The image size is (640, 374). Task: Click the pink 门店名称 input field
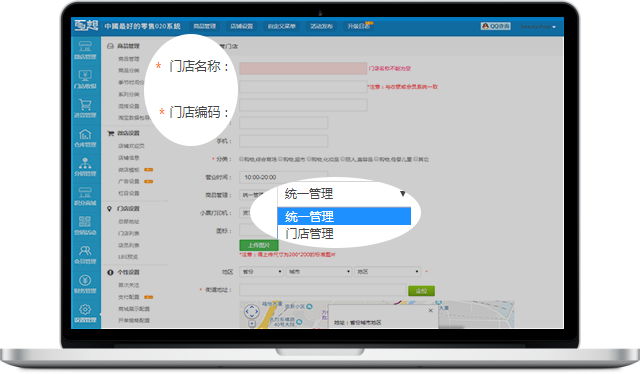point(303,68)
